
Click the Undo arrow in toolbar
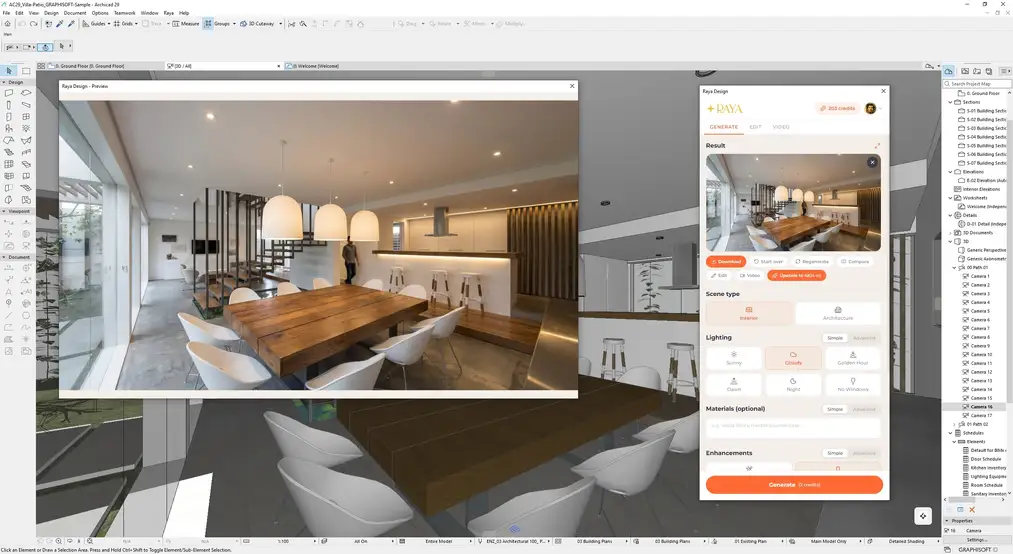coord(22,23)
